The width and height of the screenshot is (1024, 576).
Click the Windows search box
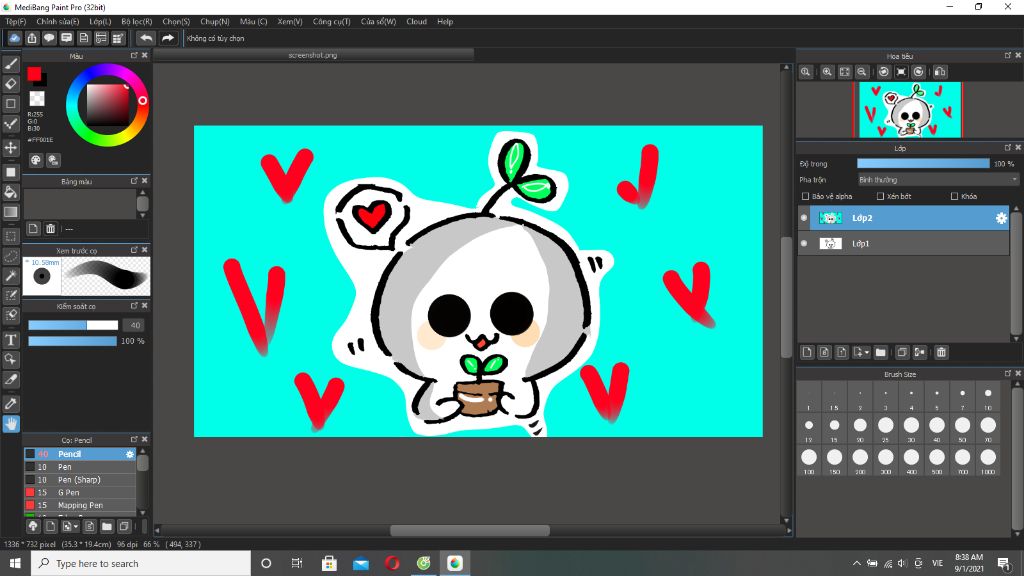[140, 563]
